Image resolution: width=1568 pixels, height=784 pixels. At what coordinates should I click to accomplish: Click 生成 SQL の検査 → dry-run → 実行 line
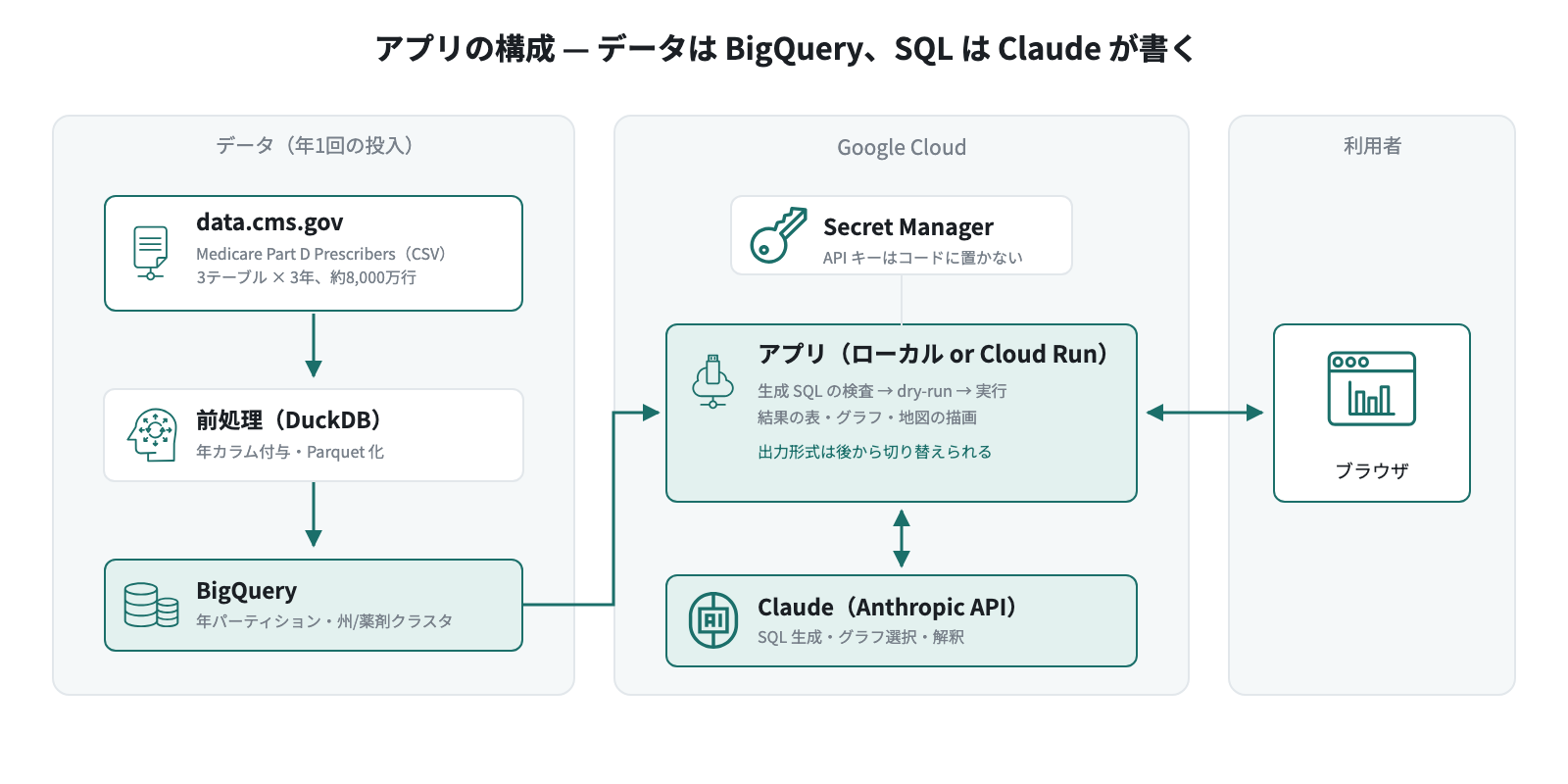882,391
